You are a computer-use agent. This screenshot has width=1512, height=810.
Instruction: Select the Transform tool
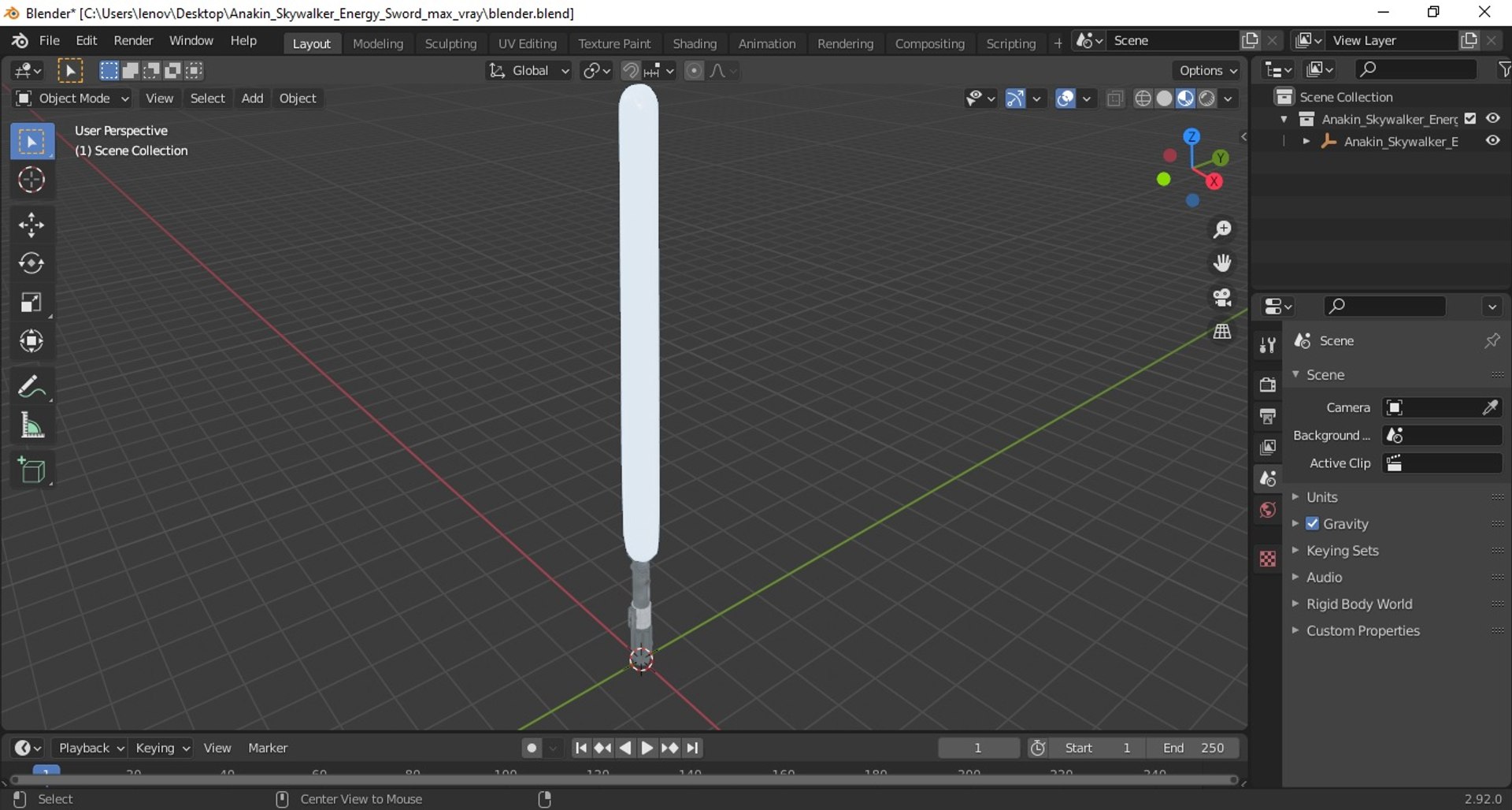click(31, 341)
